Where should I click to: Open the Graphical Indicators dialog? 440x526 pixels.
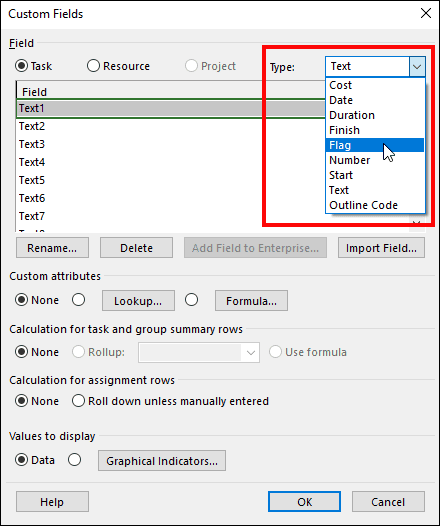(162, 461)
